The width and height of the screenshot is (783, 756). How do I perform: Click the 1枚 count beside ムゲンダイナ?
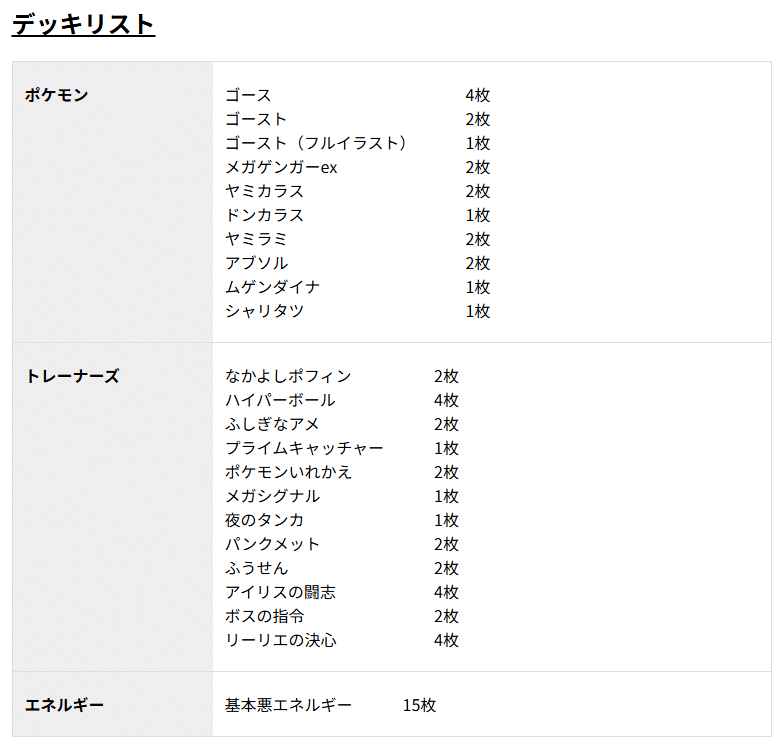click(478, 287)
